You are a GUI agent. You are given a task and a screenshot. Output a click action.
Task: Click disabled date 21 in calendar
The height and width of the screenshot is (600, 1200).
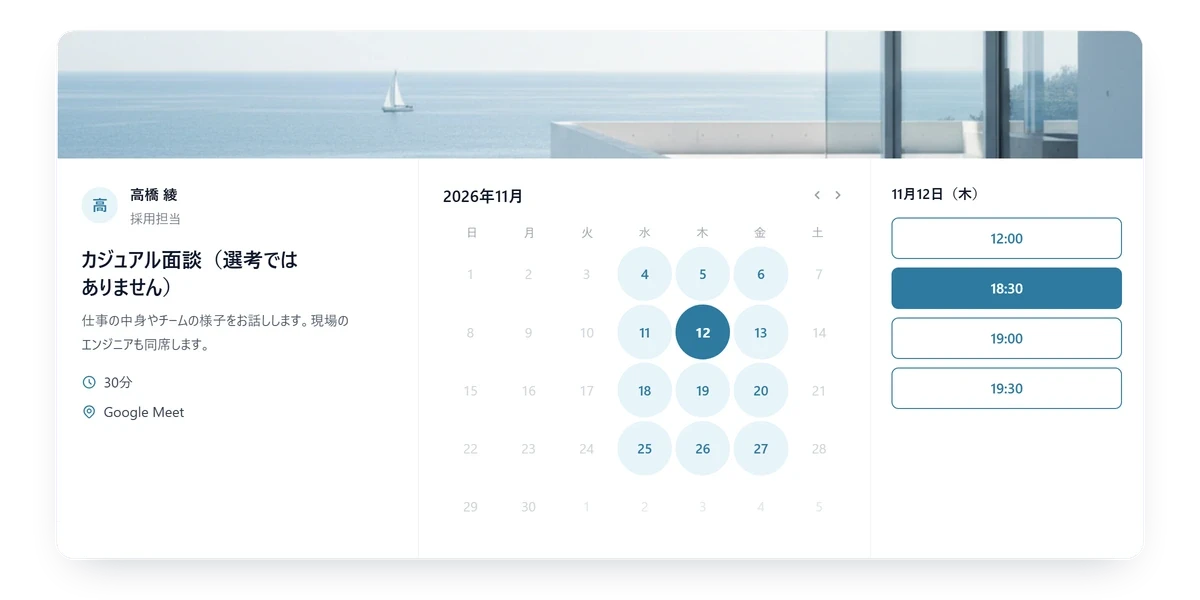(819, 390)
